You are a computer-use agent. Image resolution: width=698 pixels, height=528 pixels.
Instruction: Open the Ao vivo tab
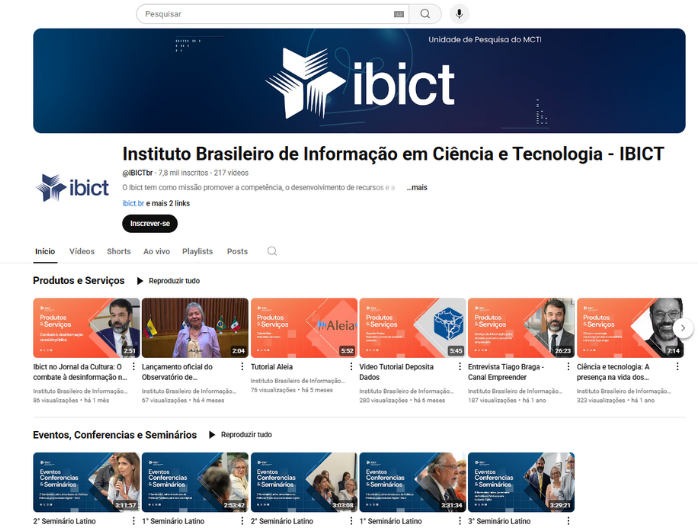coord(157,251)
